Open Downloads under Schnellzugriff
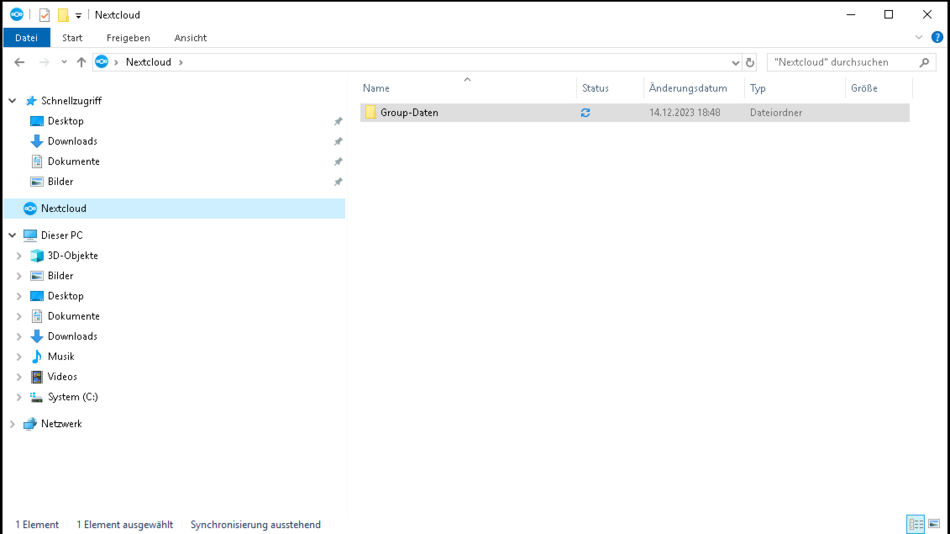This screenshot has width=950, height=534. [72, 141]
